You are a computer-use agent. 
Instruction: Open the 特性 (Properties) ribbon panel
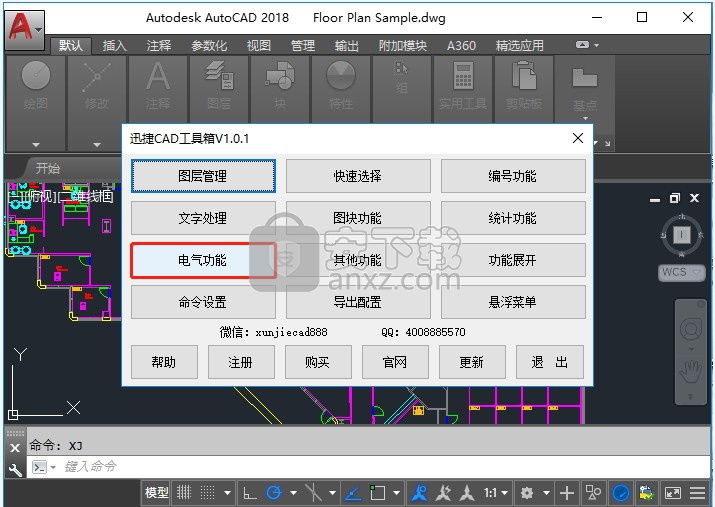341,87
